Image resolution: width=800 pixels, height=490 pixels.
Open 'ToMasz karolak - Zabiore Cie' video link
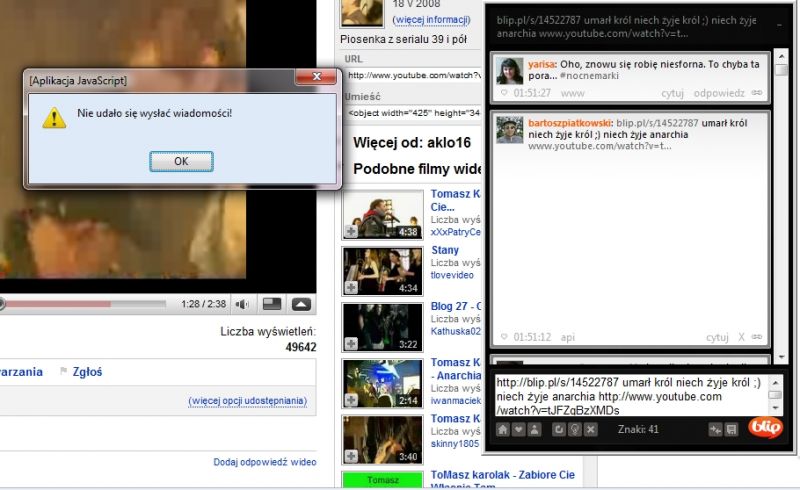coord(503,475)
